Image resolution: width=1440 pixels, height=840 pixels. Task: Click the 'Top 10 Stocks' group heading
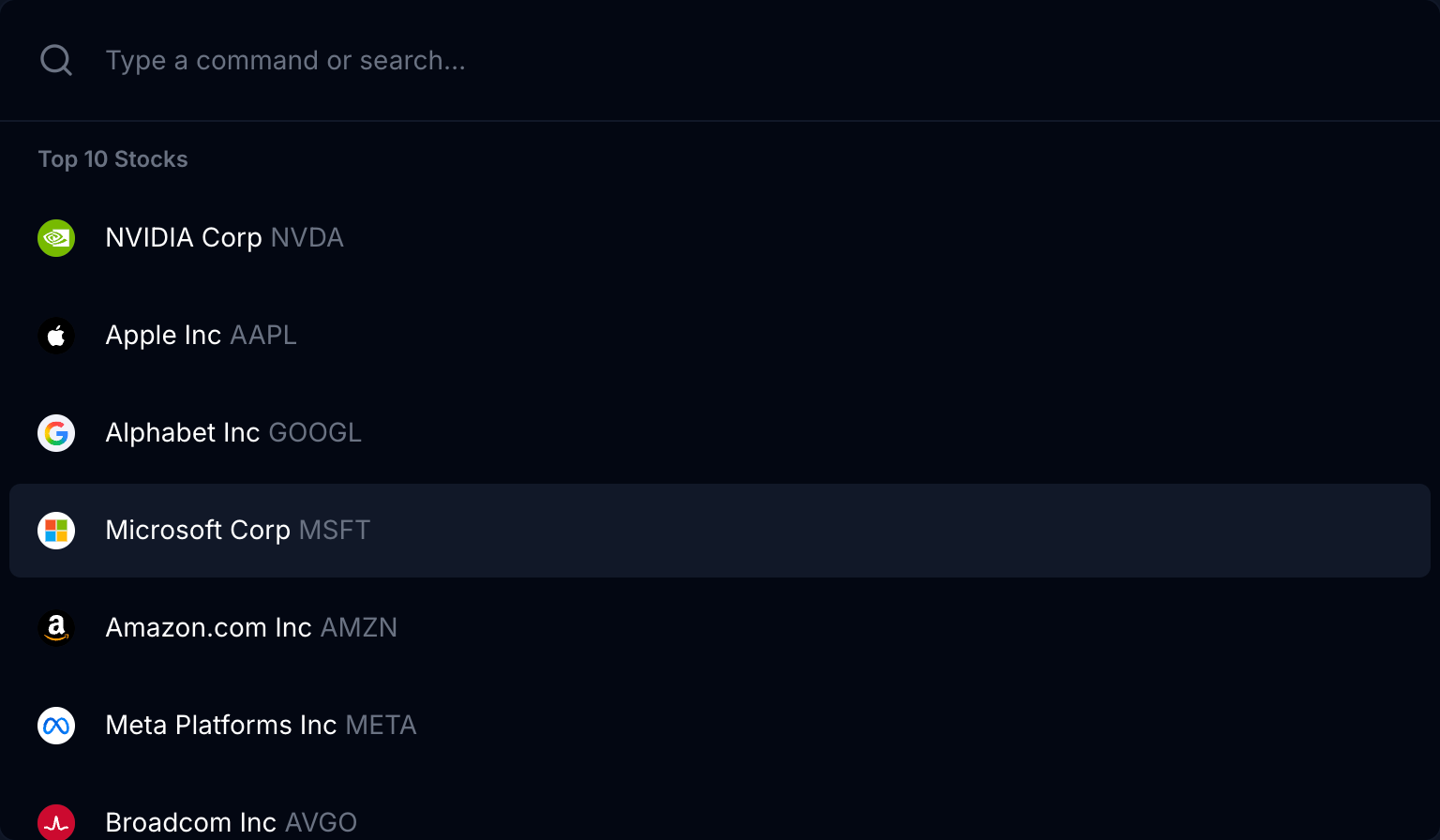(112, 159)
